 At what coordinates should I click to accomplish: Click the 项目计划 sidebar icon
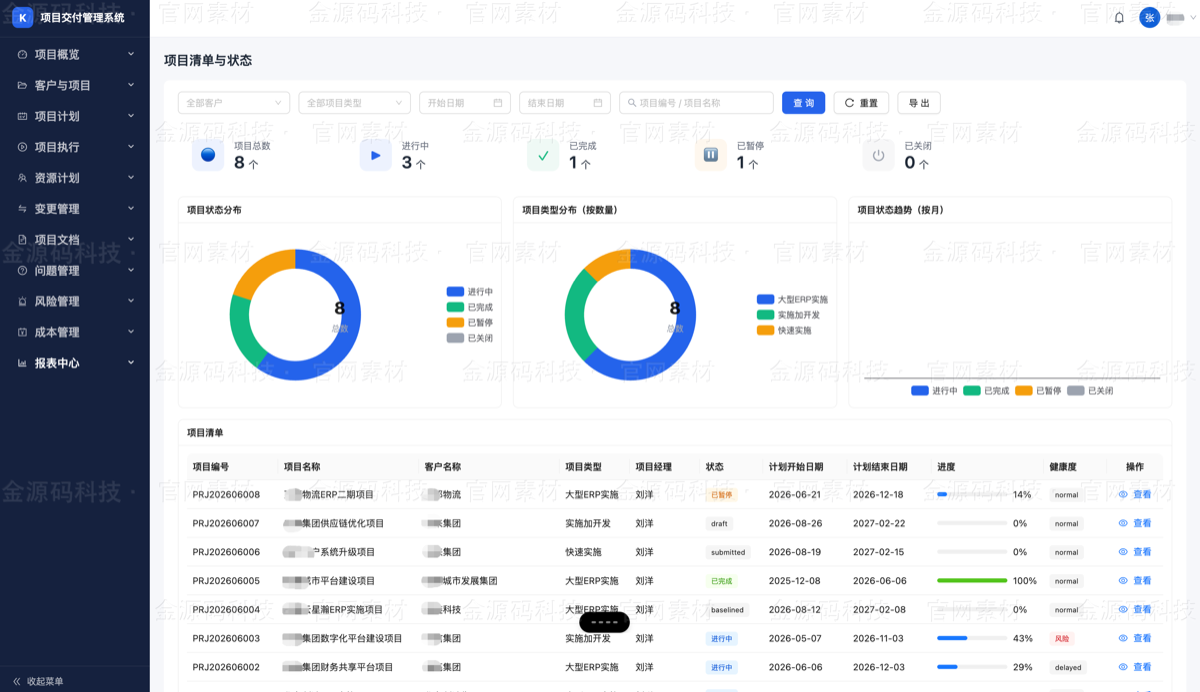point(22,117)
